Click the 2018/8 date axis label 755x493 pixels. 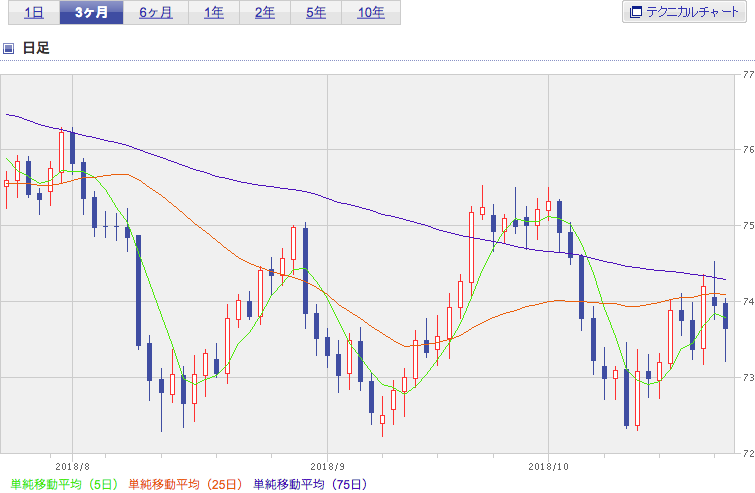coord(73,467)
